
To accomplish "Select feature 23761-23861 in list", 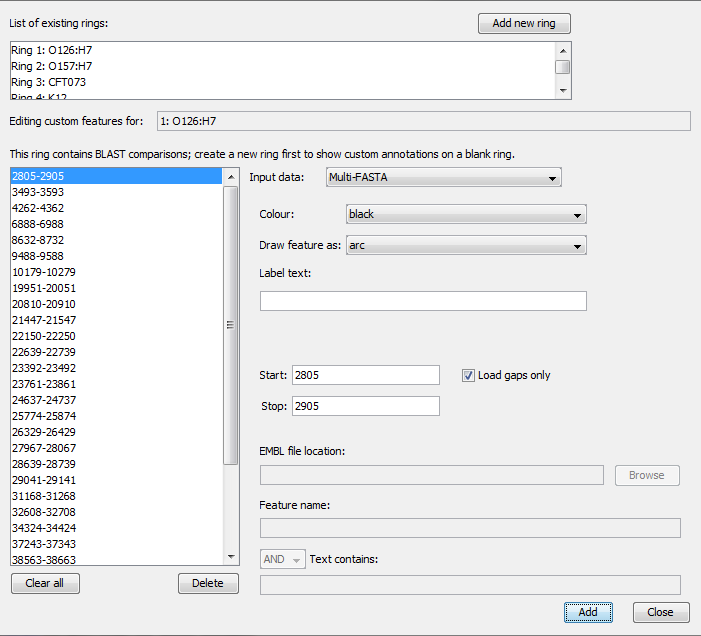I will 116,384.
